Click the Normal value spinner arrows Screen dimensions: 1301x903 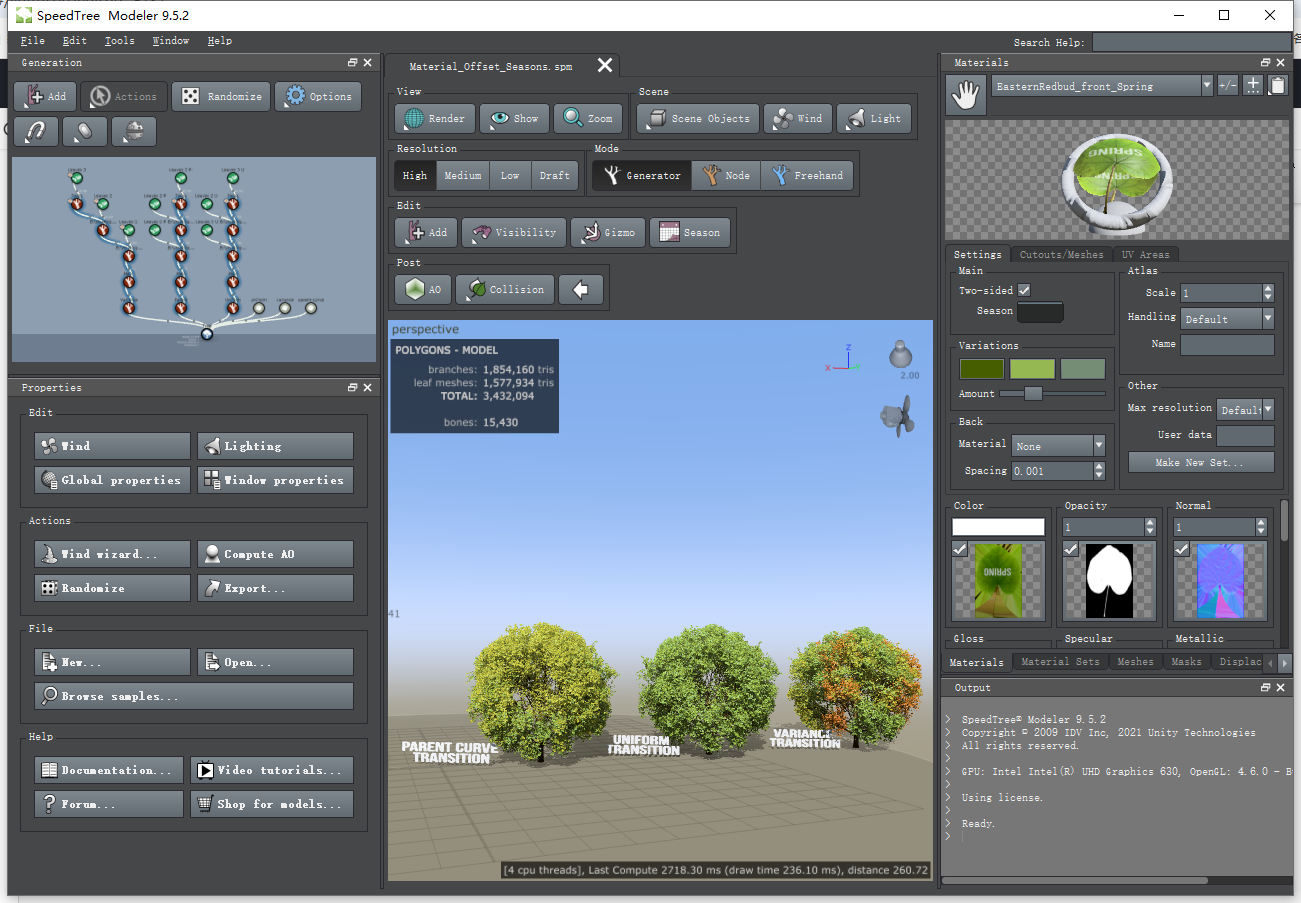[1261, 527]
